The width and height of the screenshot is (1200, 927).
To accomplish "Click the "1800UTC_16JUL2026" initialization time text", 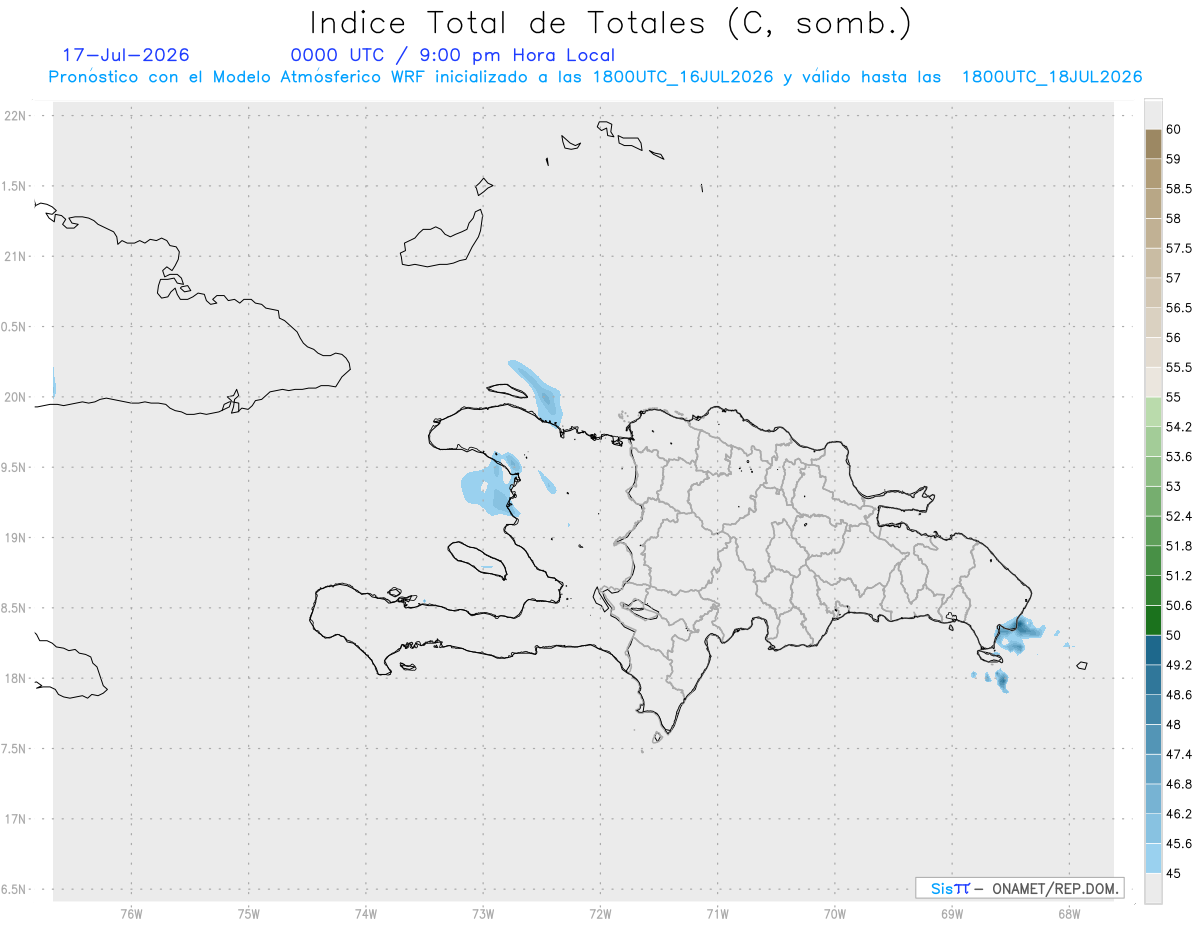I will pyautogui.click(x=683, y=77).
